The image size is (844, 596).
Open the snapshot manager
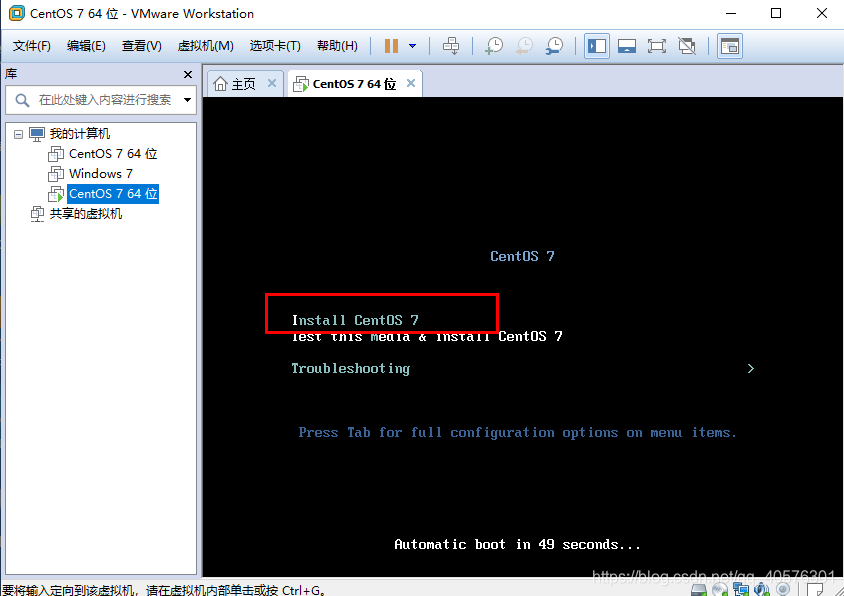click(554, 46)
